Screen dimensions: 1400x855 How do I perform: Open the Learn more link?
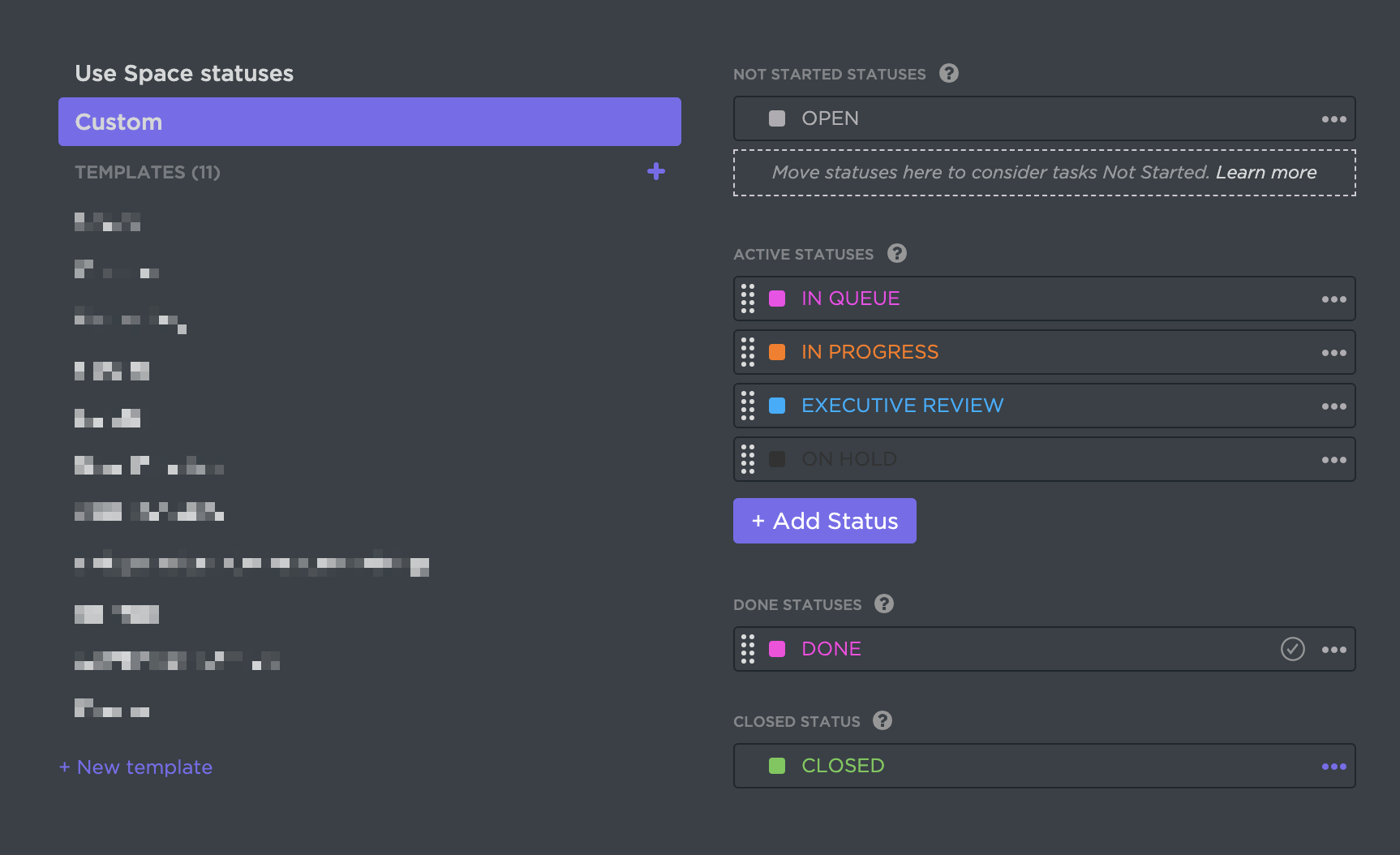coord(1266,173)
